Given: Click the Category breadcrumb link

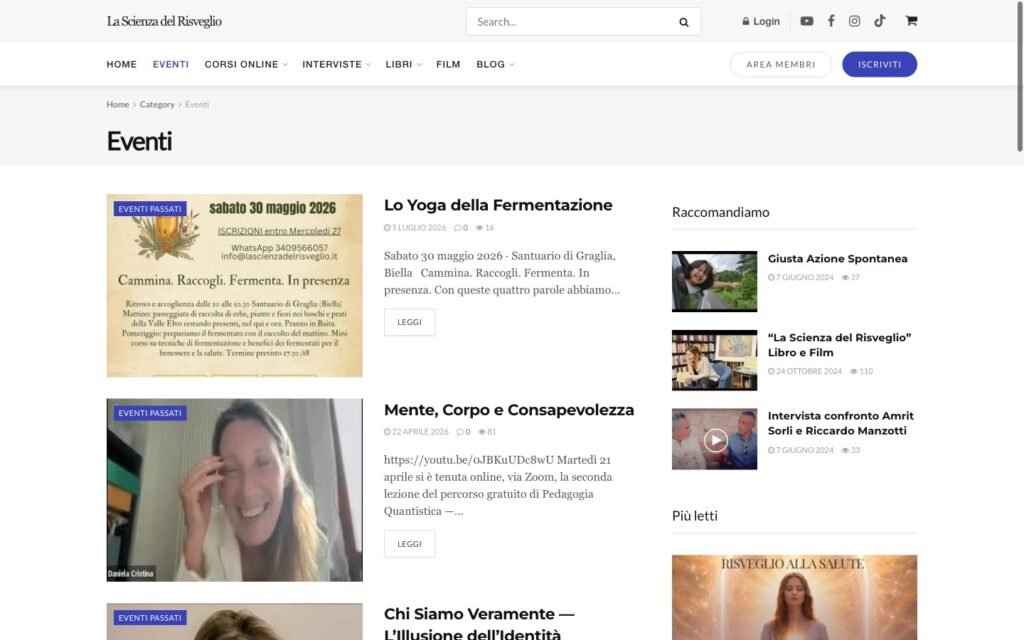Looking at the screenshot, I should (157, 104).
